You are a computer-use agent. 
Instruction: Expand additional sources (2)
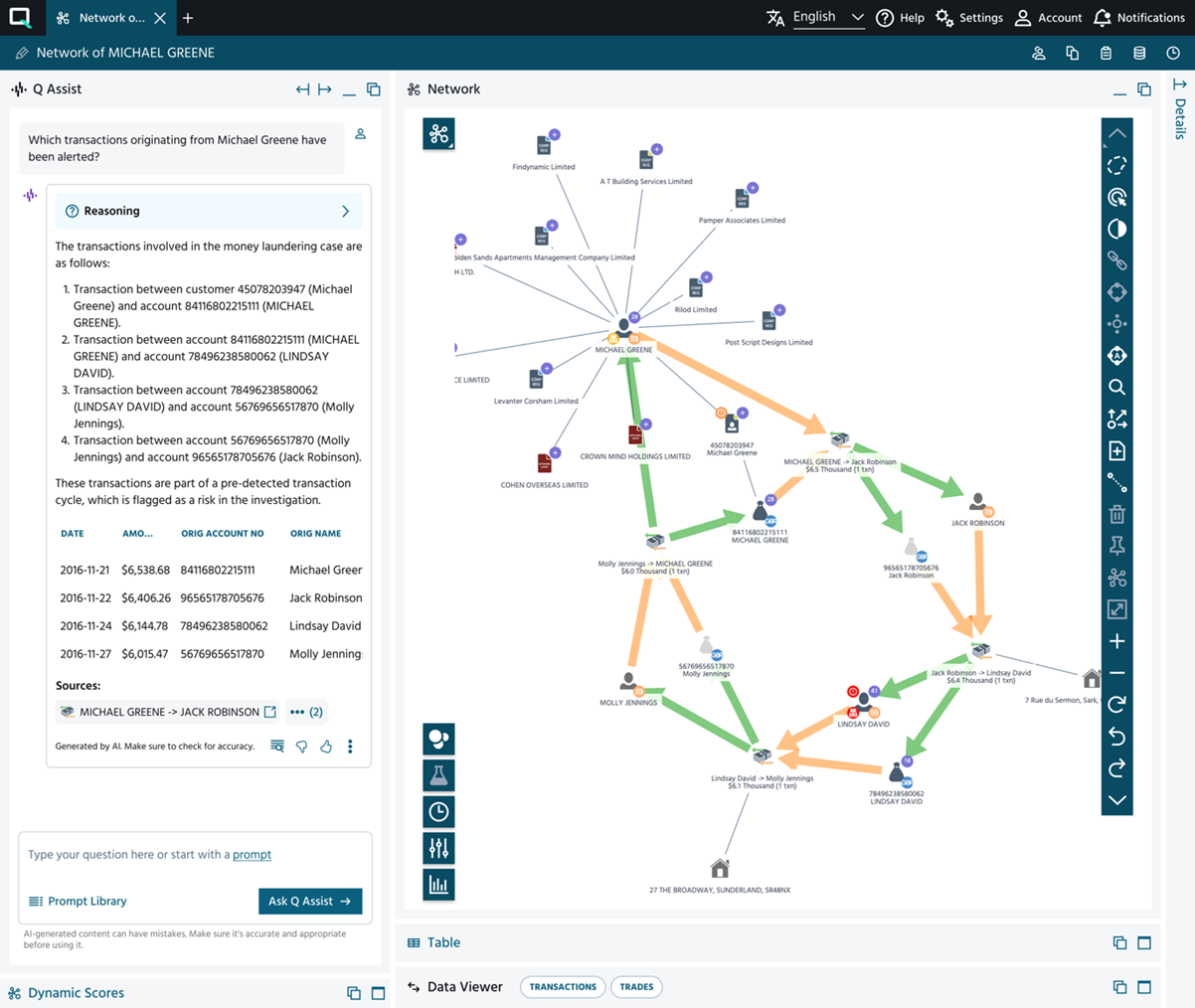point(305,712)
